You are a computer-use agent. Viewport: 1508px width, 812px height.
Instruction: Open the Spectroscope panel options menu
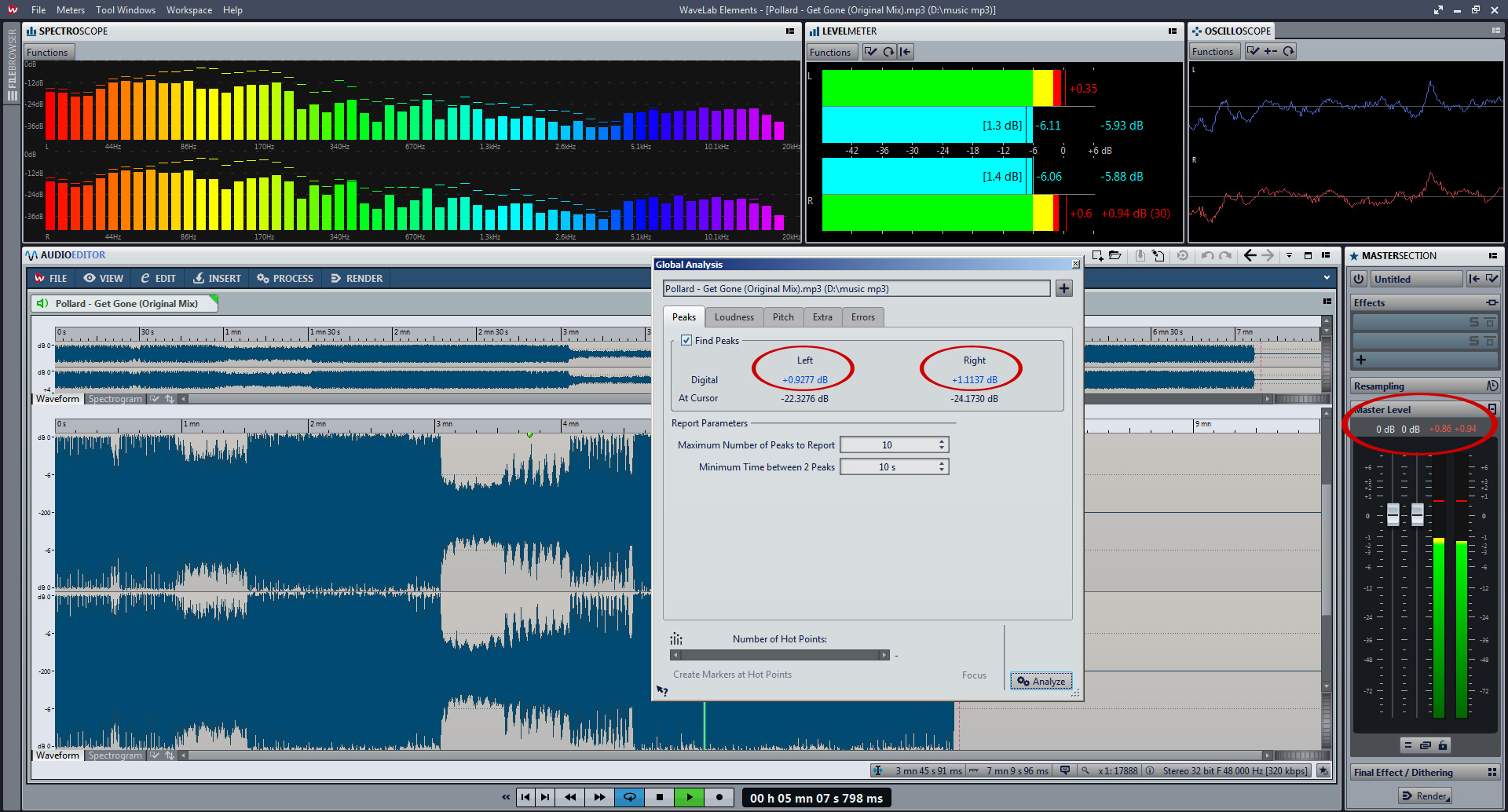pos(790,31)
